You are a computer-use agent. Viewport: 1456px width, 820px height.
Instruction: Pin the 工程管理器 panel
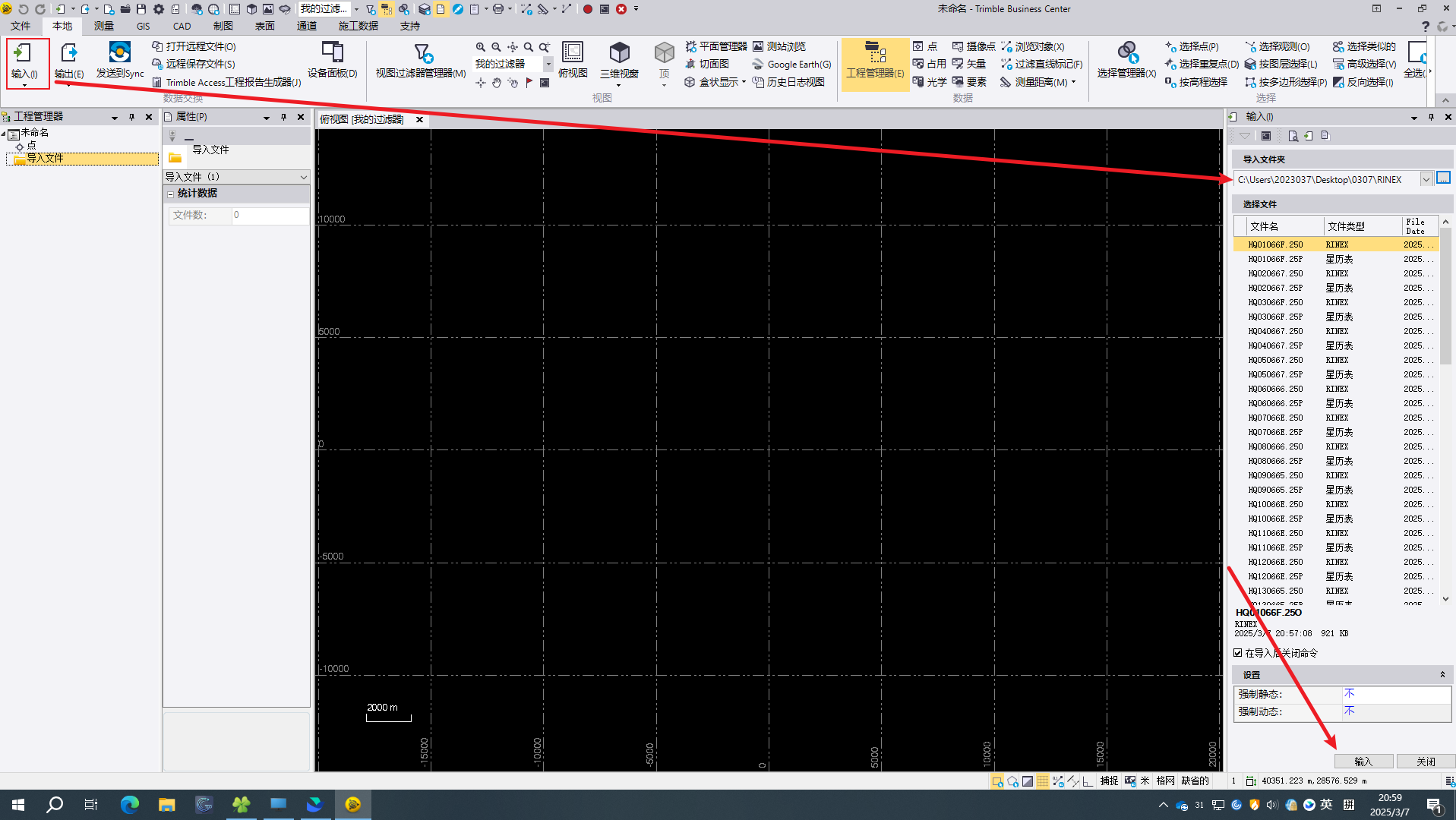point(132,117)
